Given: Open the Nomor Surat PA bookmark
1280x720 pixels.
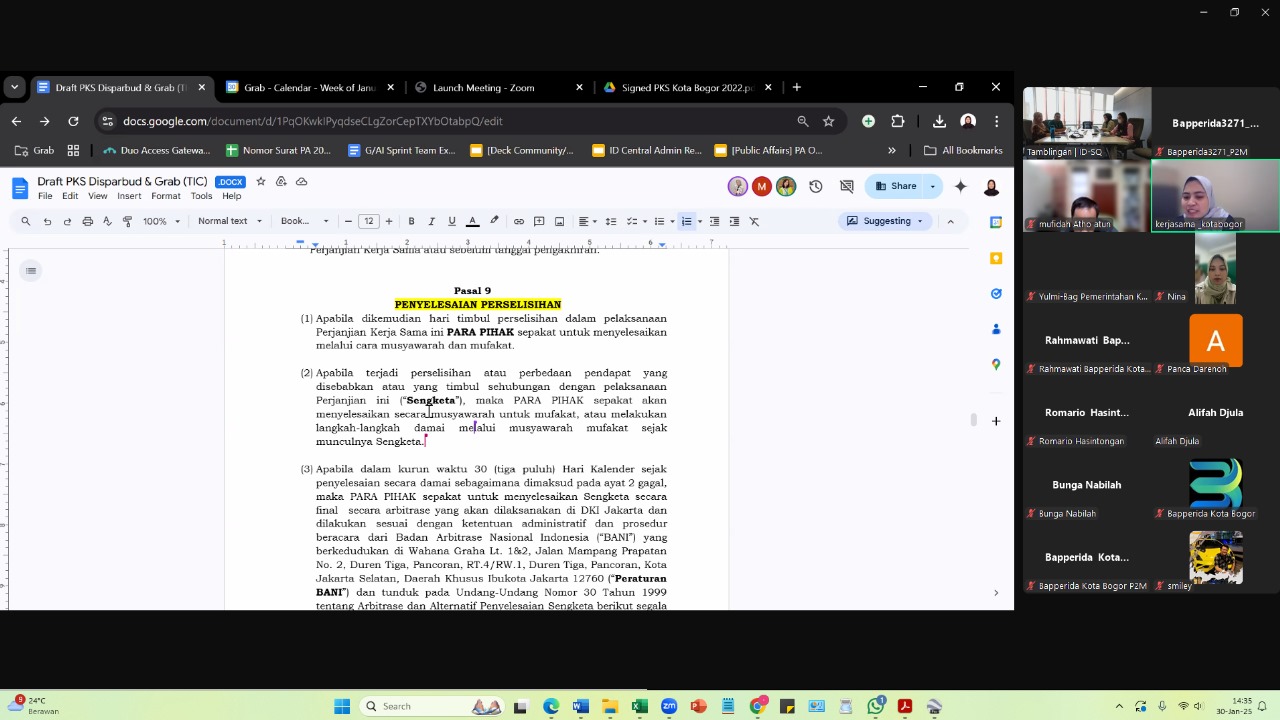Looking at the screenshot, I should tap(278, 150).
